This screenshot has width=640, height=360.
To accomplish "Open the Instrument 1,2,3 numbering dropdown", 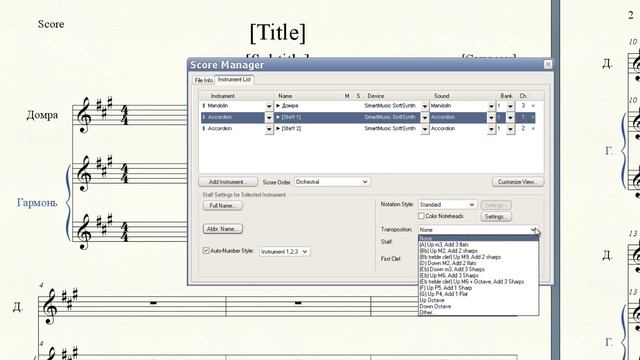I will coord(284,251).
